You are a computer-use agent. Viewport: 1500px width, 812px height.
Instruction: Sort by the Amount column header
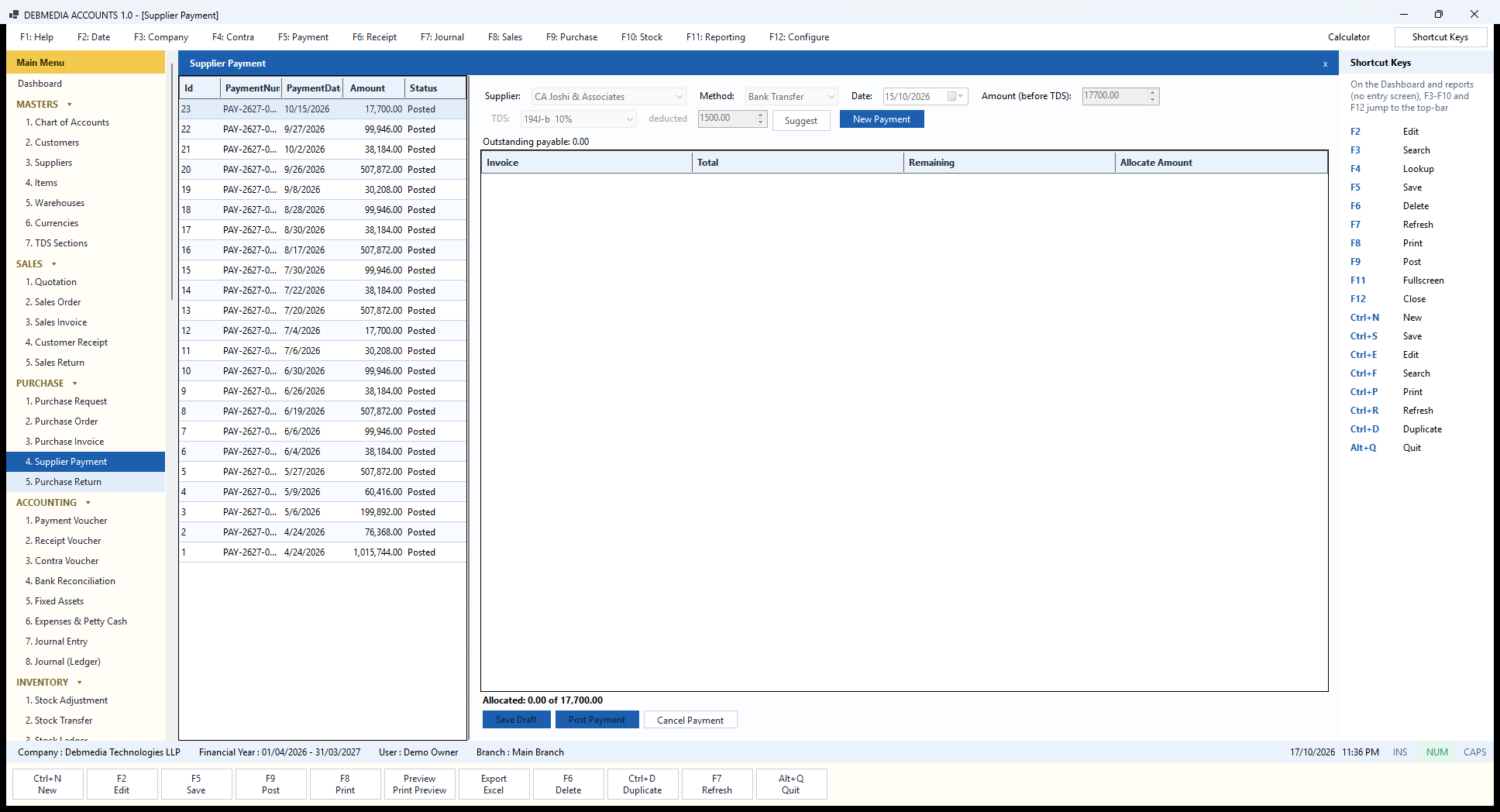click(x=375, y=88)
